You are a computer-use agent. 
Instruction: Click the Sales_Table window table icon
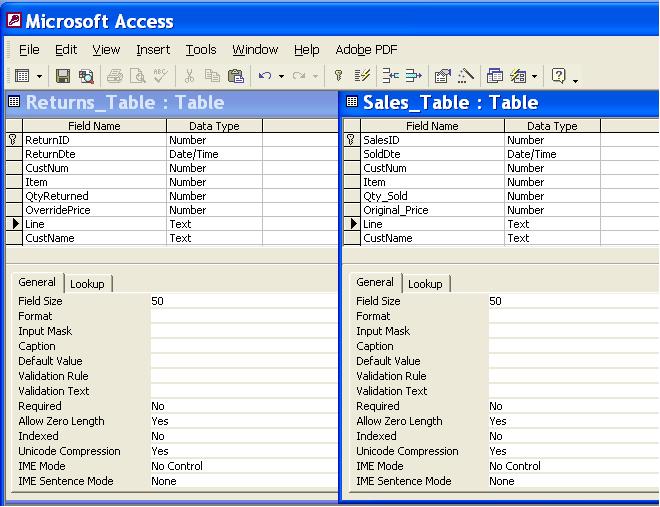click(351, 101)
